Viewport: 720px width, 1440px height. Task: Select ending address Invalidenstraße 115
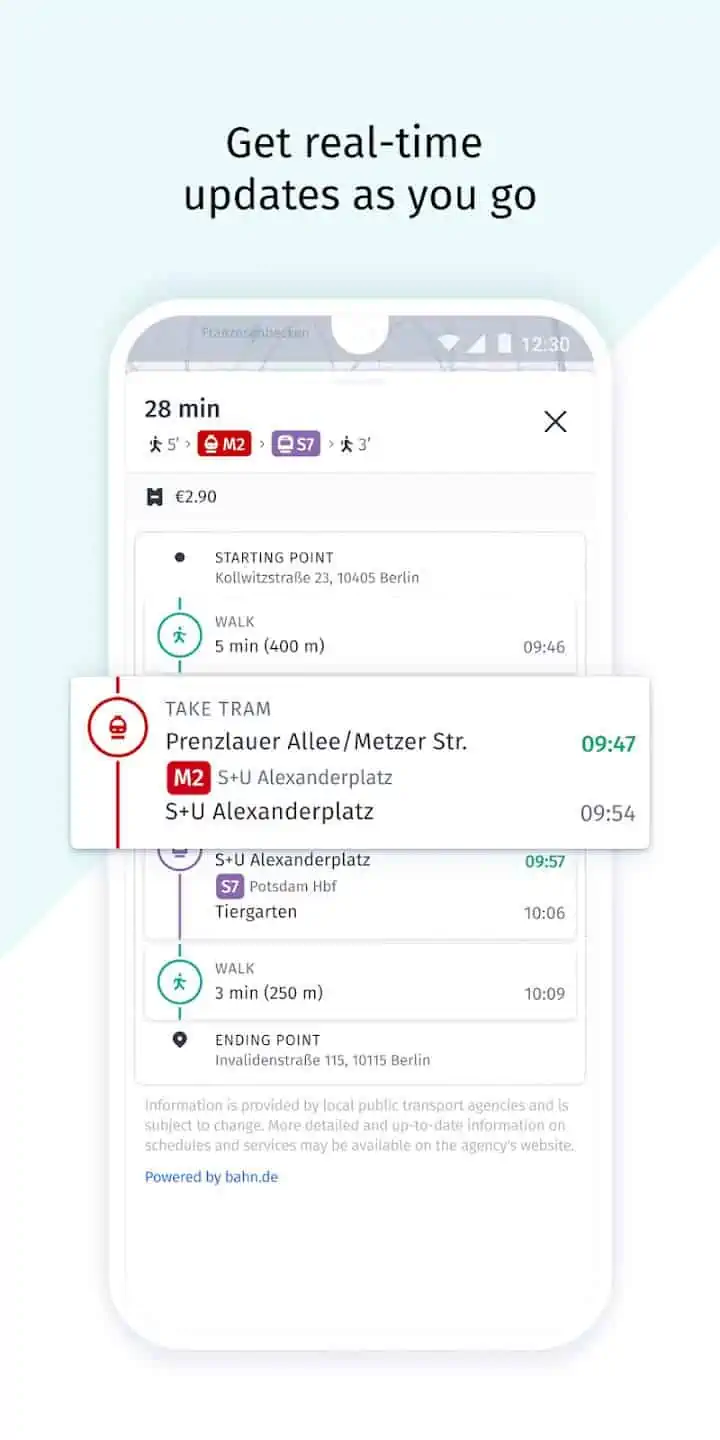(322, 1060)
